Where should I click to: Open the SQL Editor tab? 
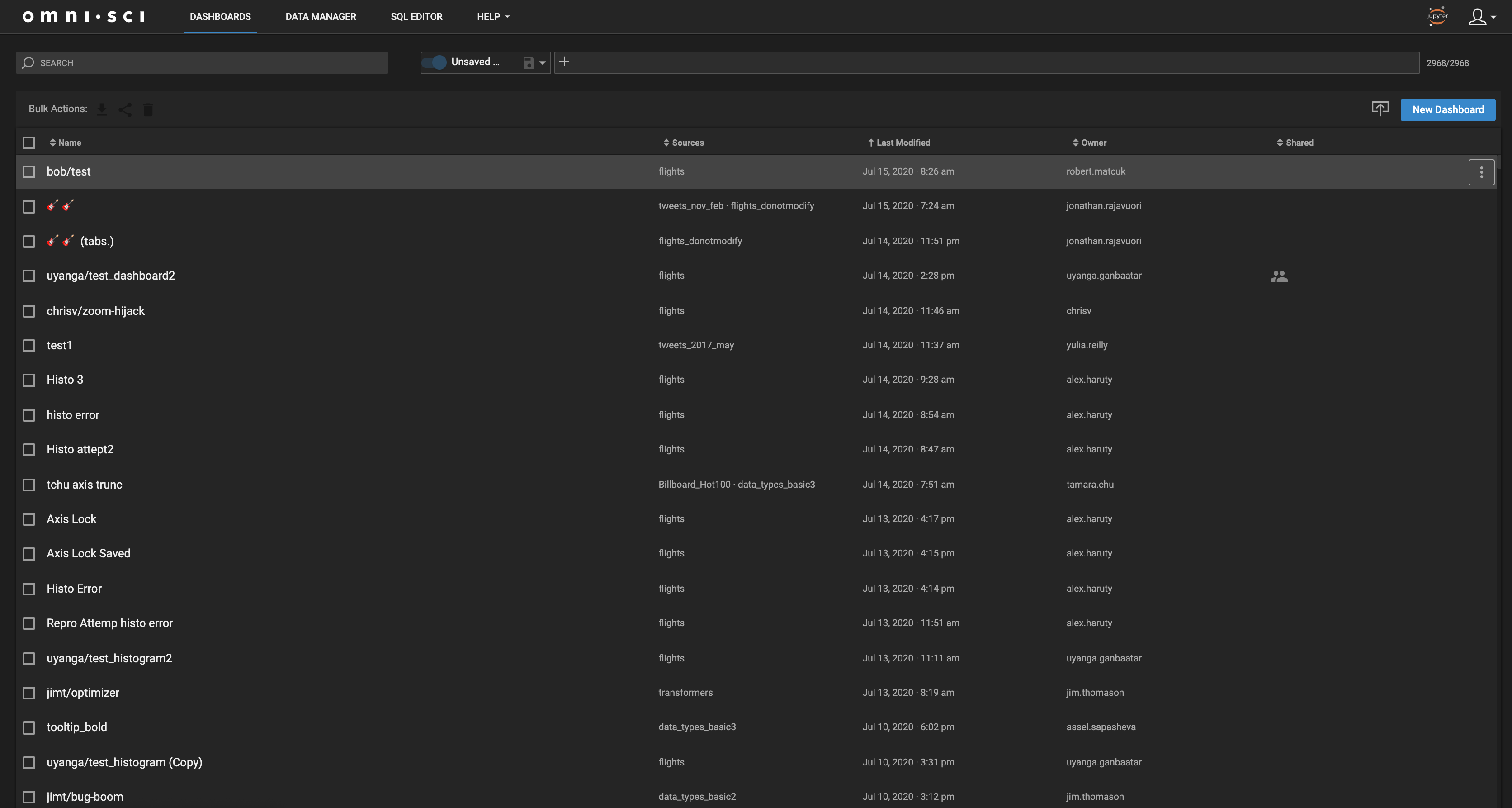(x=416, y=16)
